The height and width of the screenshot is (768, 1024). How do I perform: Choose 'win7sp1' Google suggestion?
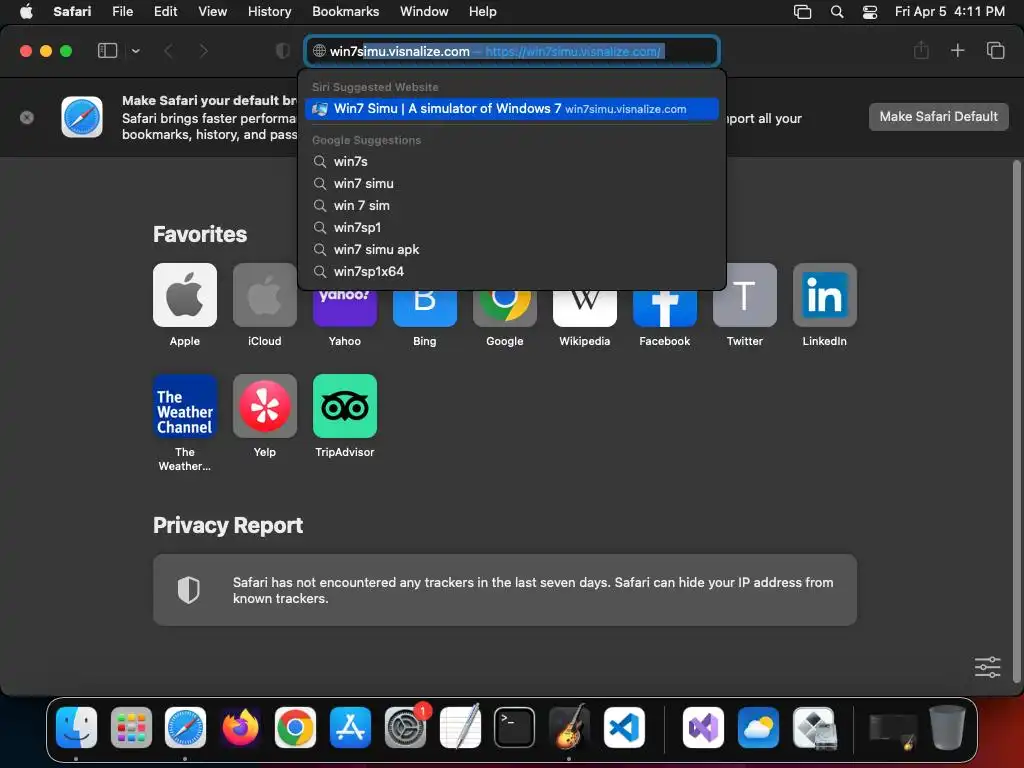click(x=512, y=227)
